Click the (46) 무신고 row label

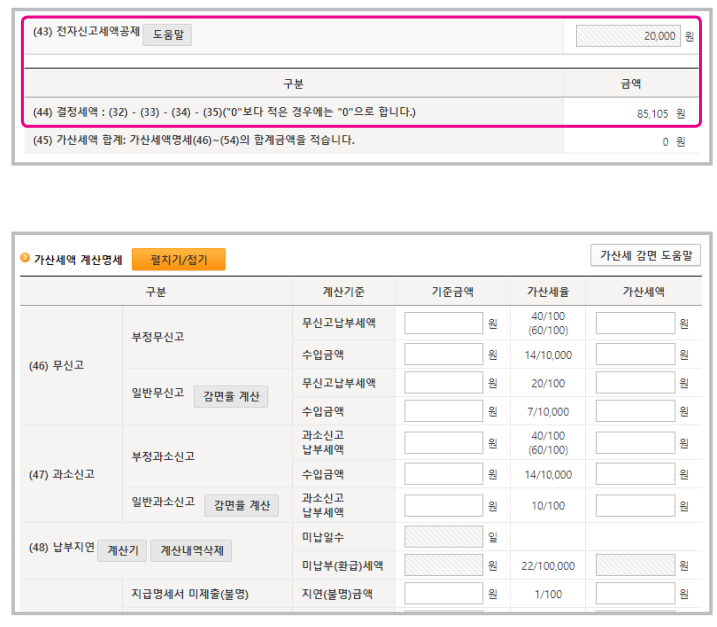[56, 365]
